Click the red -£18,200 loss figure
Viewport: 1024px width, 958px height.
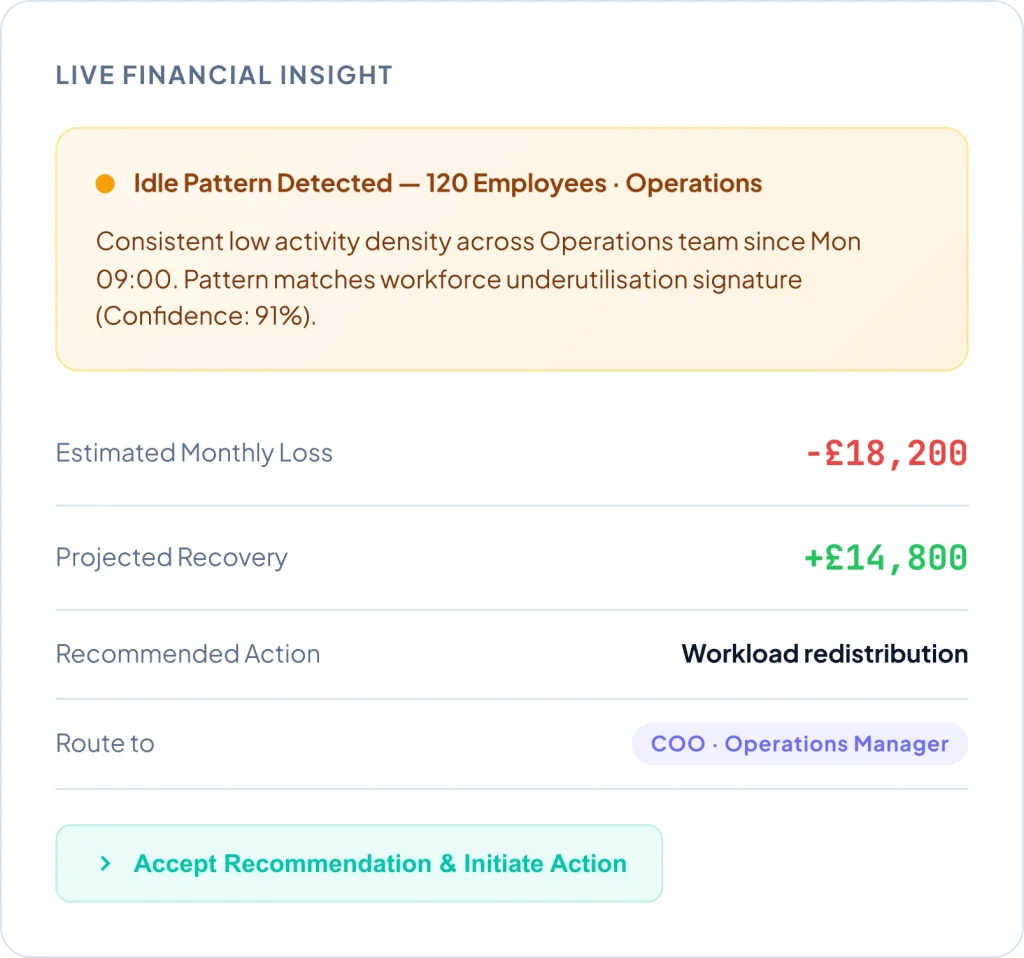pos(886,453)
